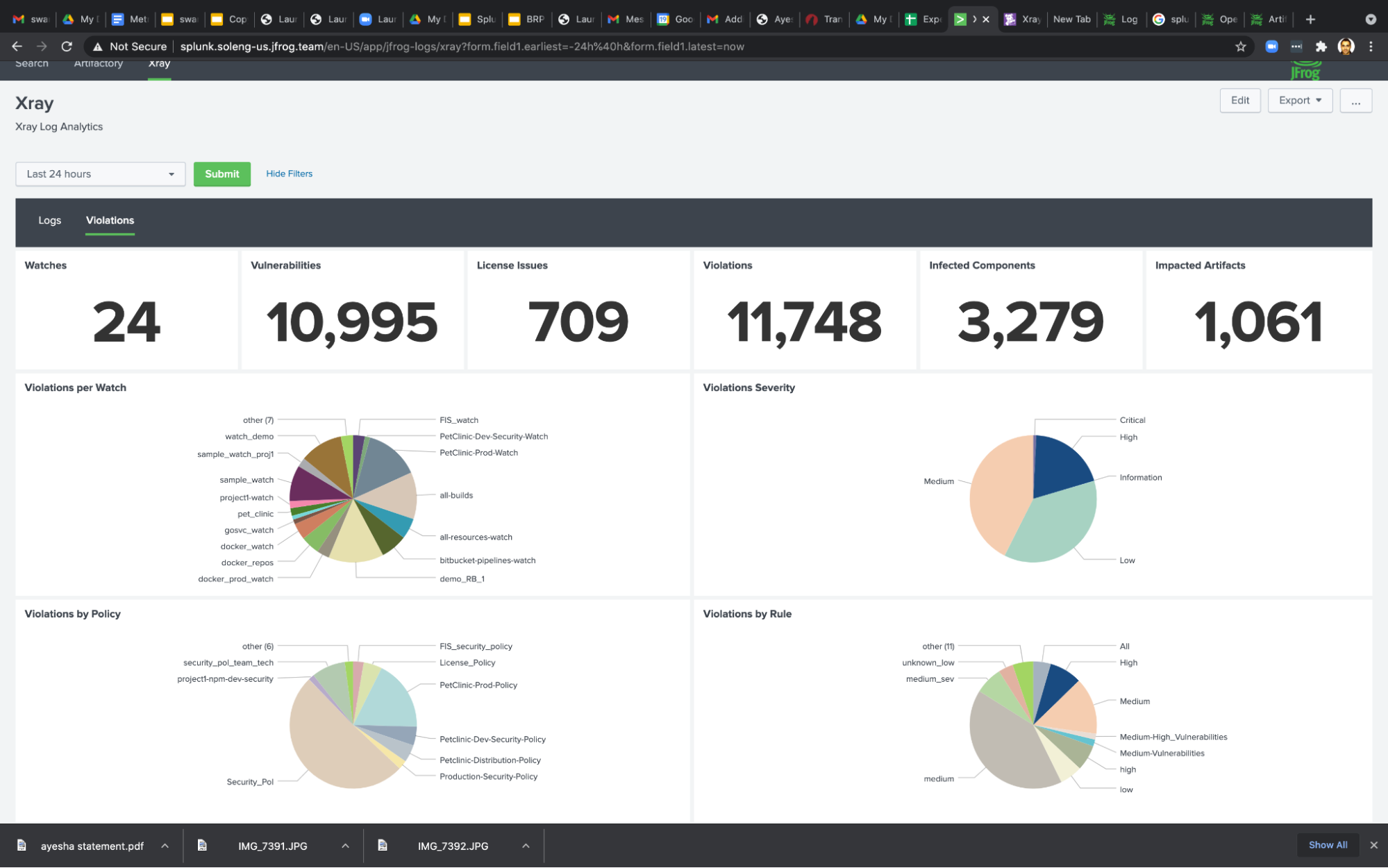This screenshot has width=1388, height=868.
Task: Switch to the Logs tab
Action: 49,220
